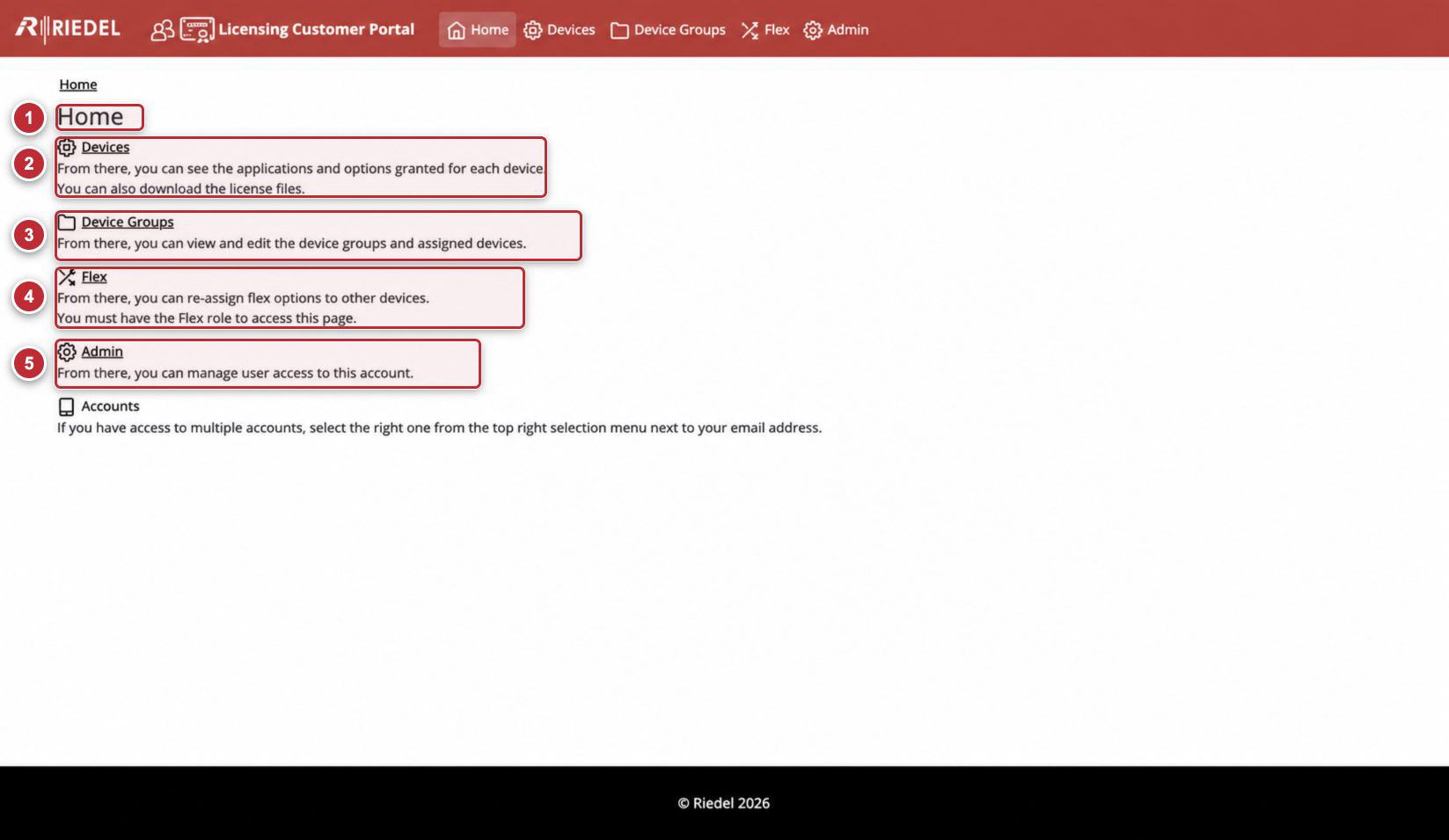Image resolution: width=1449 pixels, height=840 pixels.
Task: Click the text about access to multiple accounts
Action: click(439, 427)
